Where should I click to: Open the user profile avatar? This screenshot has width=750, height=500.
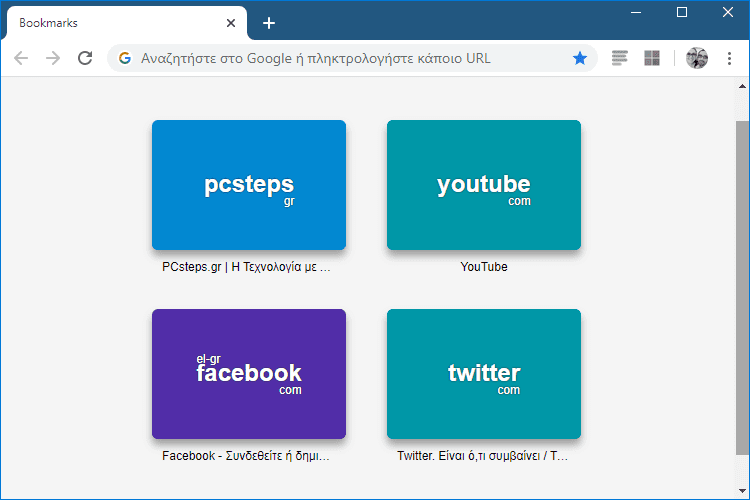click(696, 58)
